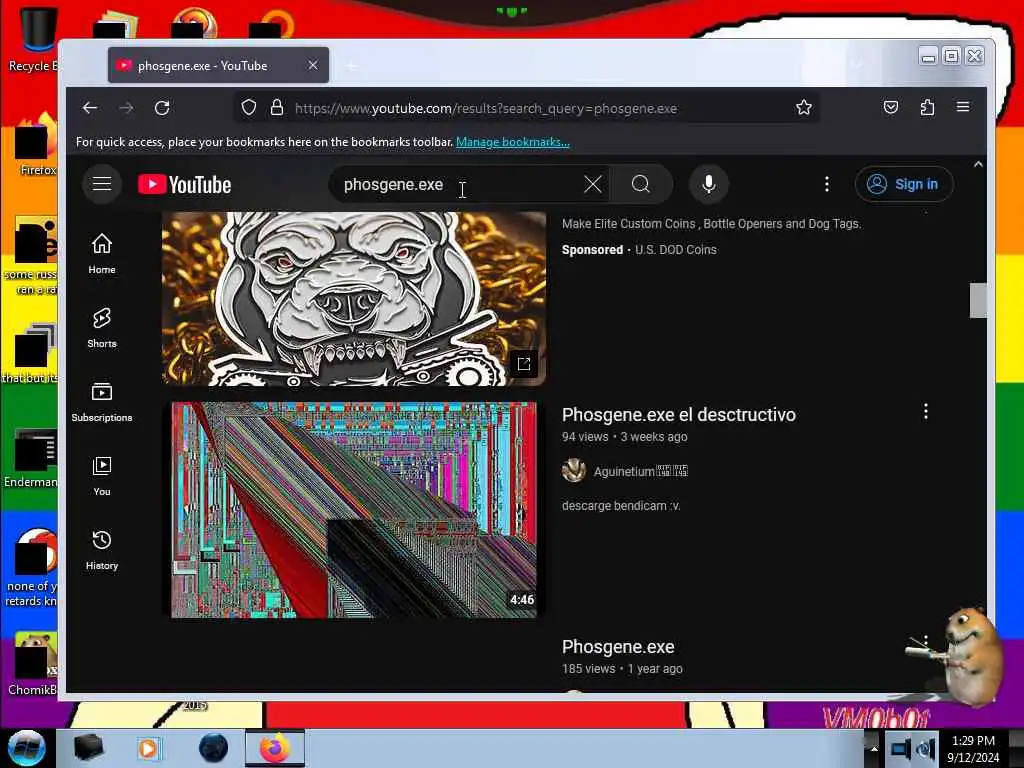Screen dimensions: 1024x768
Task: Open the Pocket save icon
Action: pyautogui.click(x=891, y=107)
